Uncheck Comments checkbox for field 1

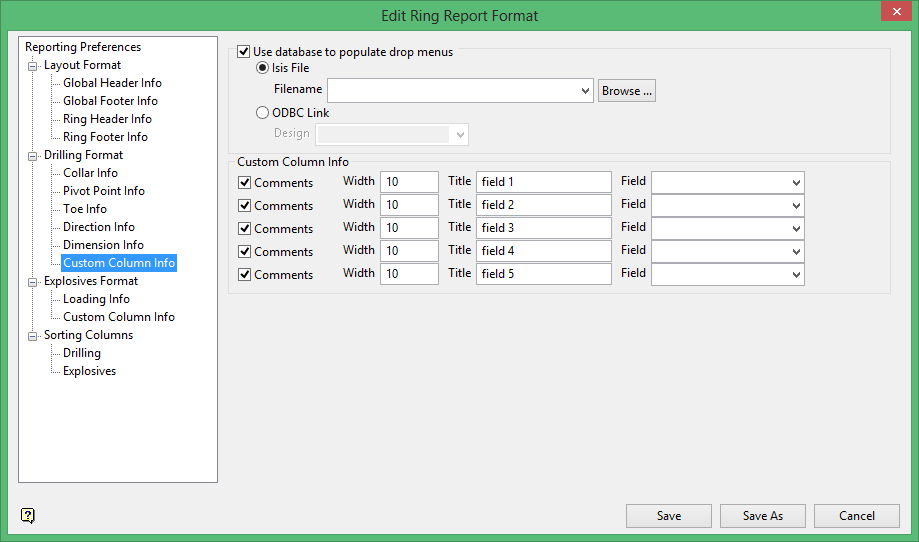click(244, 183)
